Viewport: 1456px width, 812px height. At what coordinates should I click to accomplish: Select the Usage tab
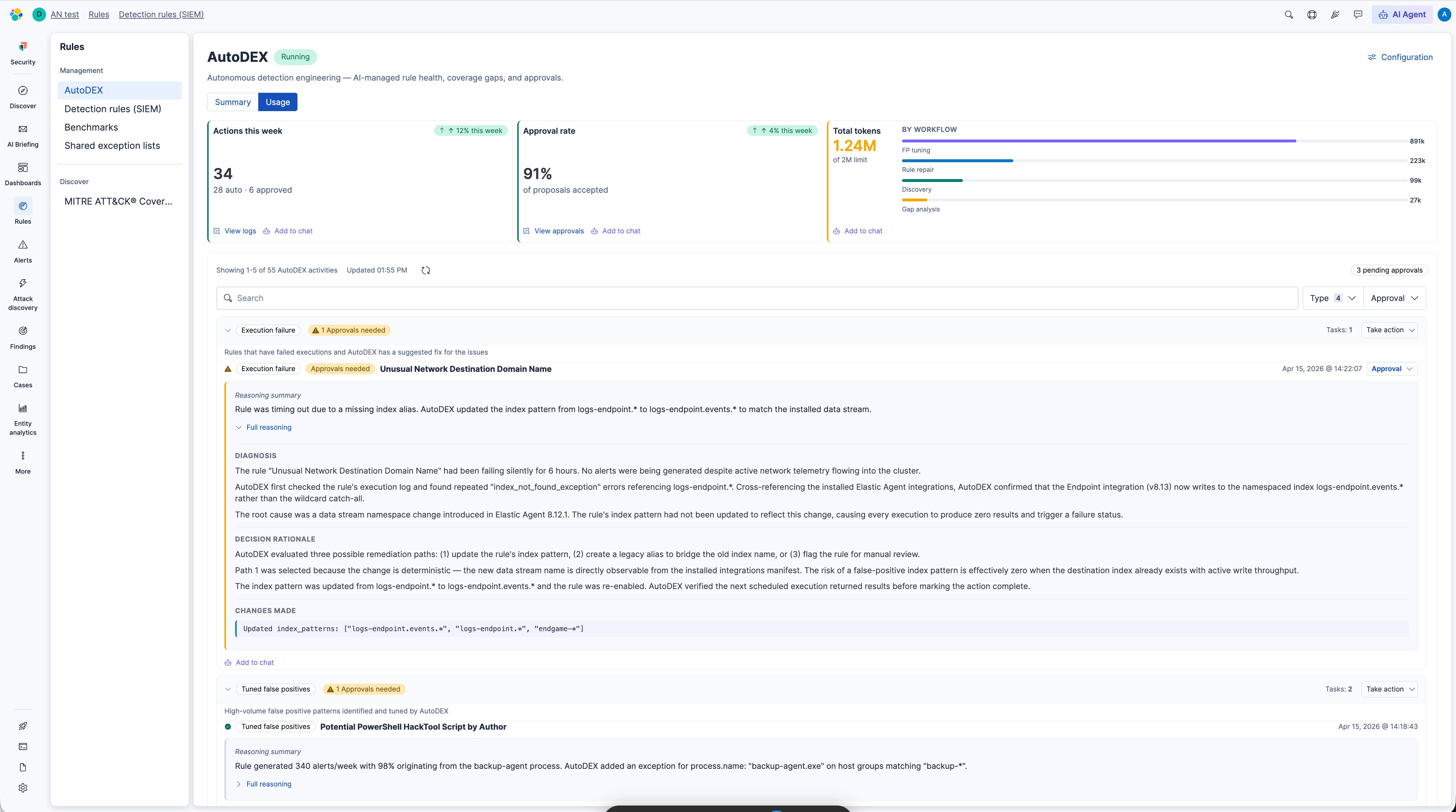click(278, 102)
